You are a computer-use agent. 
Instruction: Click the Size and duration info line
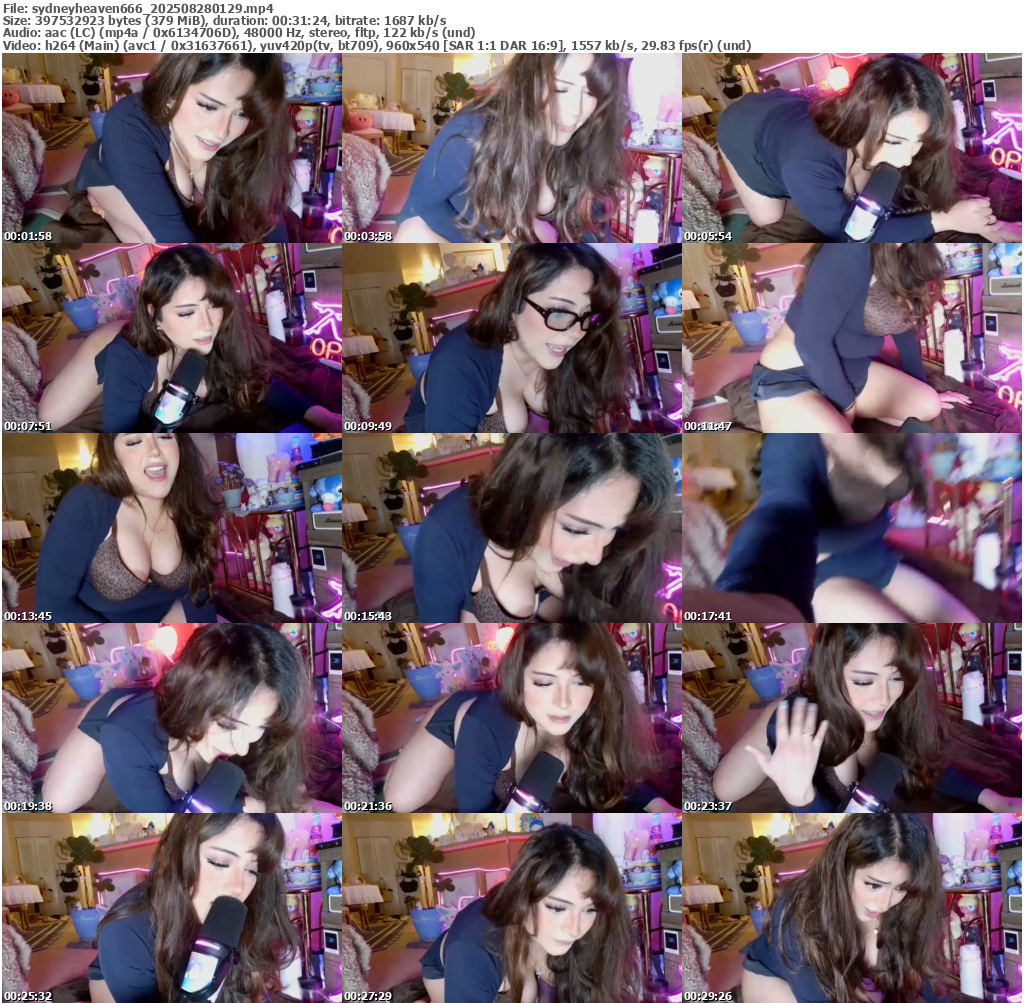[225, 20]
